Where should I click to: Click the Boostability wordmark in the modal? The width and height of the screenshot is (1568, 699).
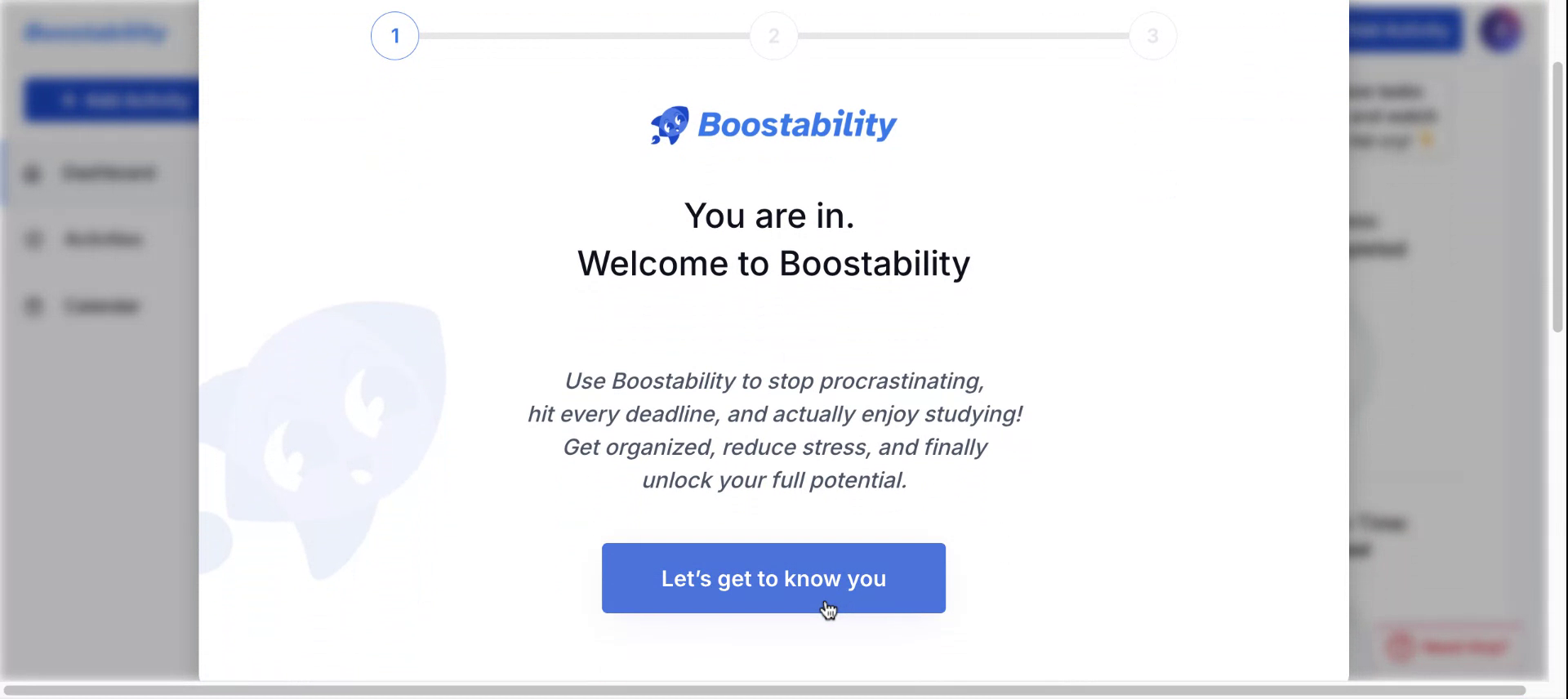pos(797,125)
